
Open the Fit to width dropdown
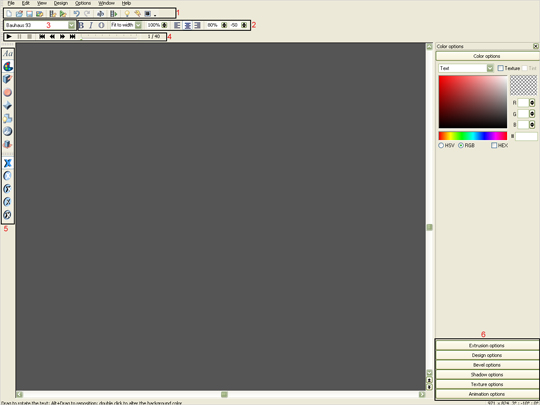[138, 25]
